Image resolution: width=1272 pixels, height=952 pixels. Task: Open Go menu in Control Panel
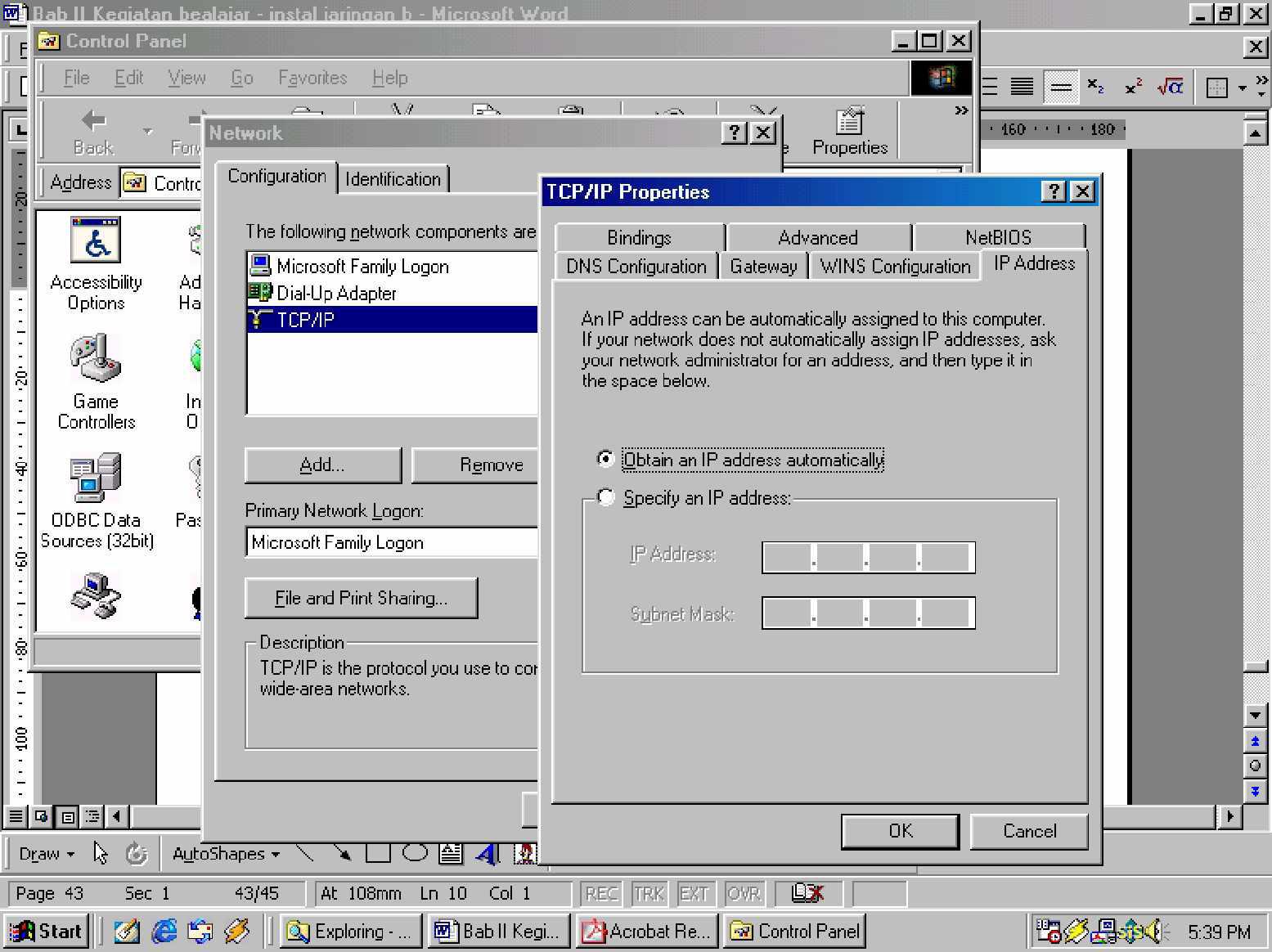[242, 78]
